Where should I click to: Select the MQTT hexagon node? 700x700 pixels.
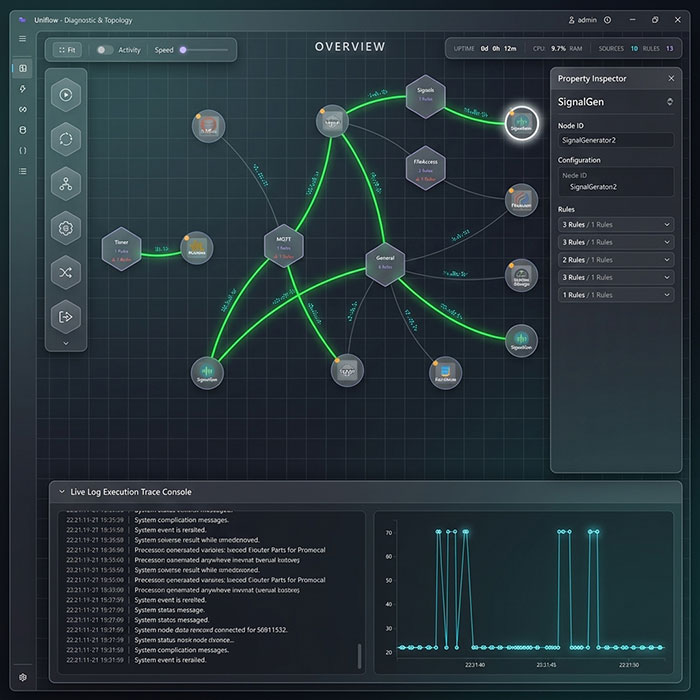[283, 246]
